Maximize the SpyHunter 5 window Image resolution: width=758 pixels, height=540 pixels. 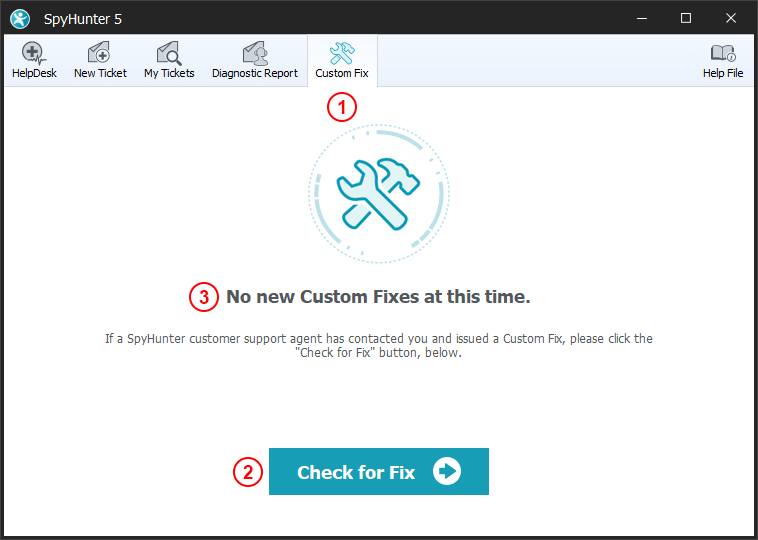(x=686, y=18)
